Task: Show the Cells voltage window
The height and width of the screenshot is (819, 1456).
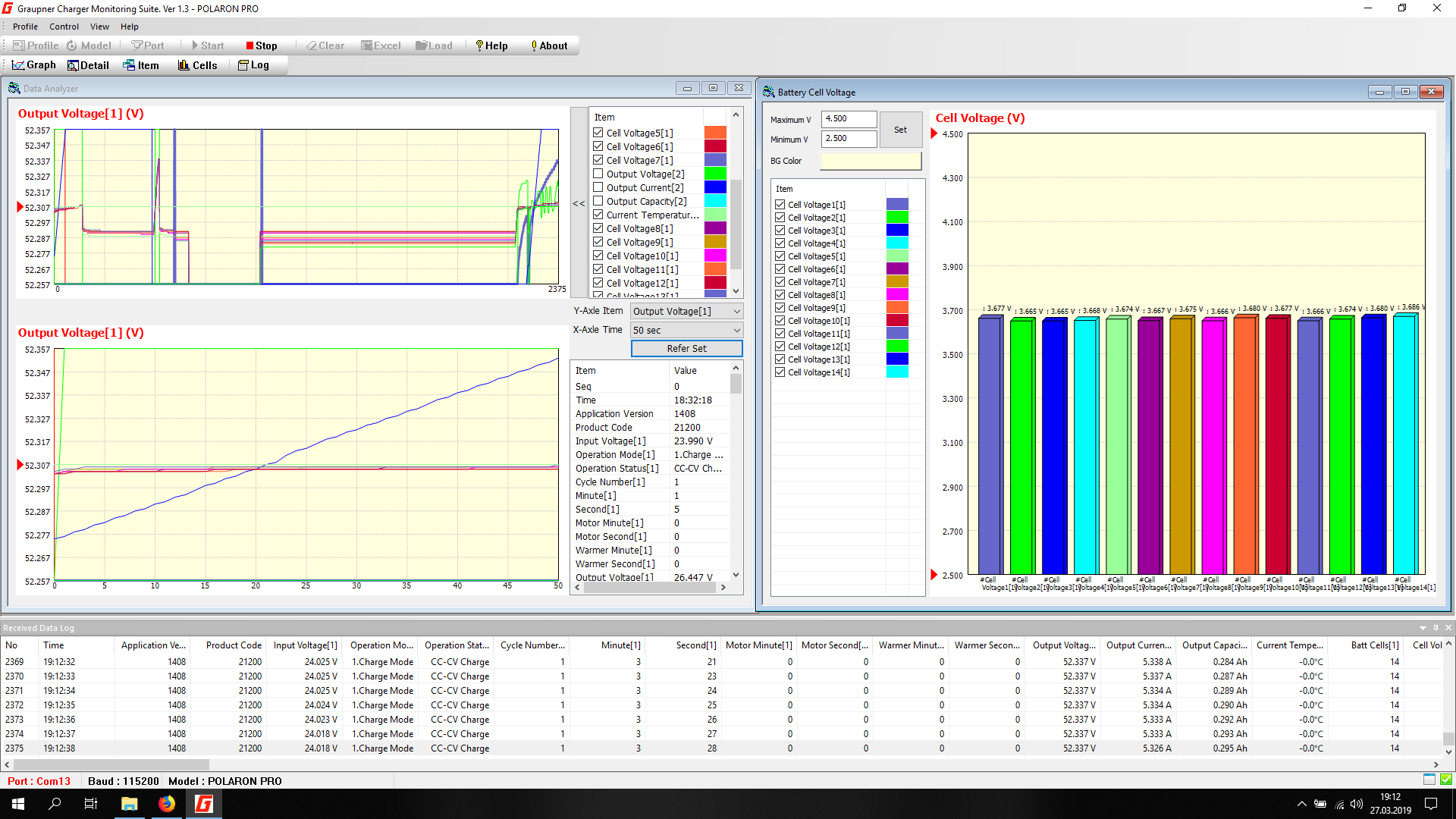Action: tap(197, 65)
